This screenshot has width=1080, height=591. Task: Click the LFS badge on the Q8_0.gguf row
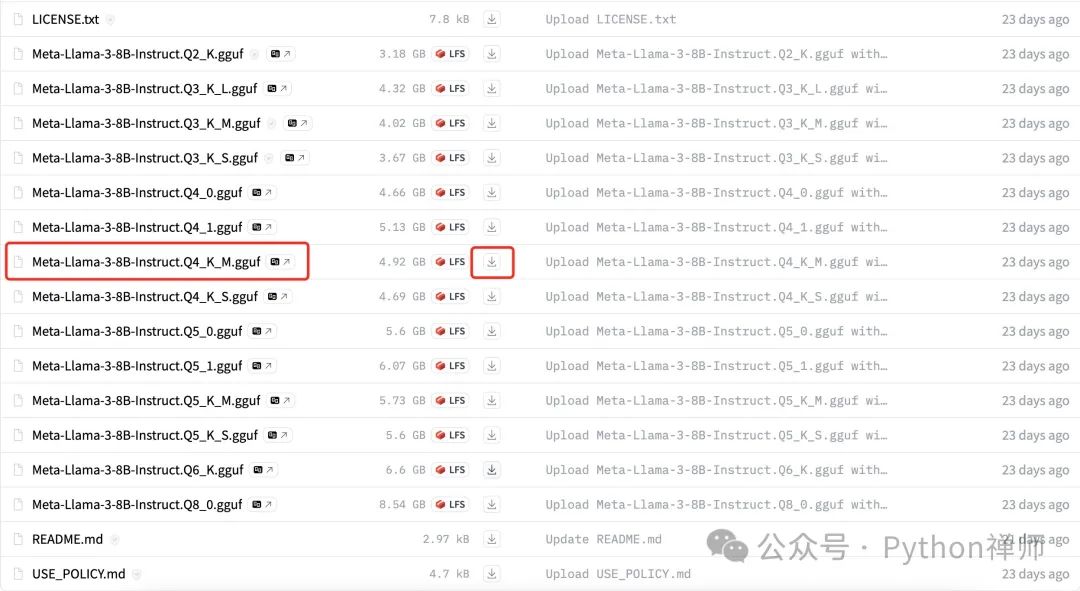coord(450,504)
